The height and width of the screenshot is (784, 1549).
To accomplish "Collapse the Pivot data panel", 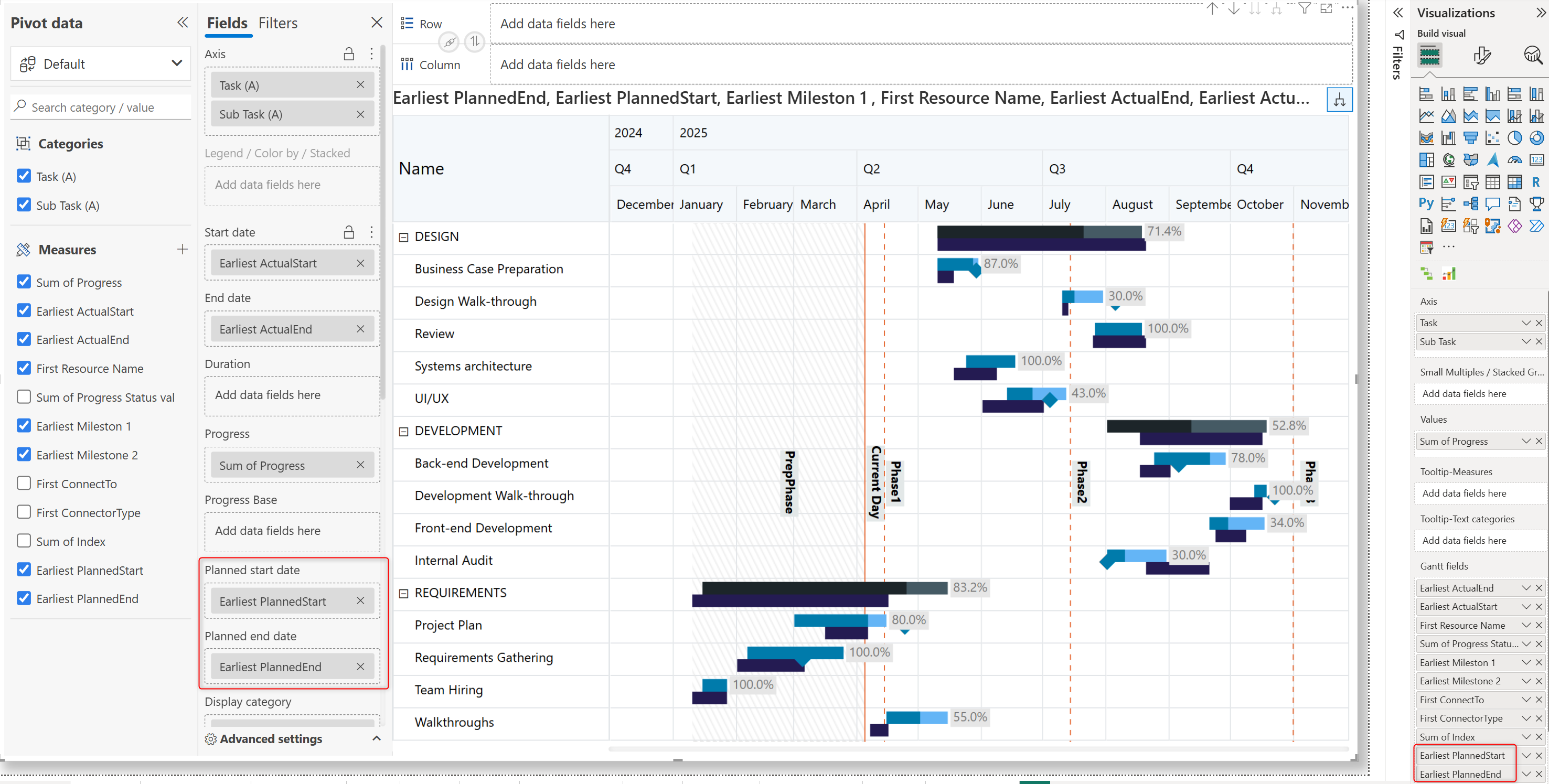I will tap(182, 23).
